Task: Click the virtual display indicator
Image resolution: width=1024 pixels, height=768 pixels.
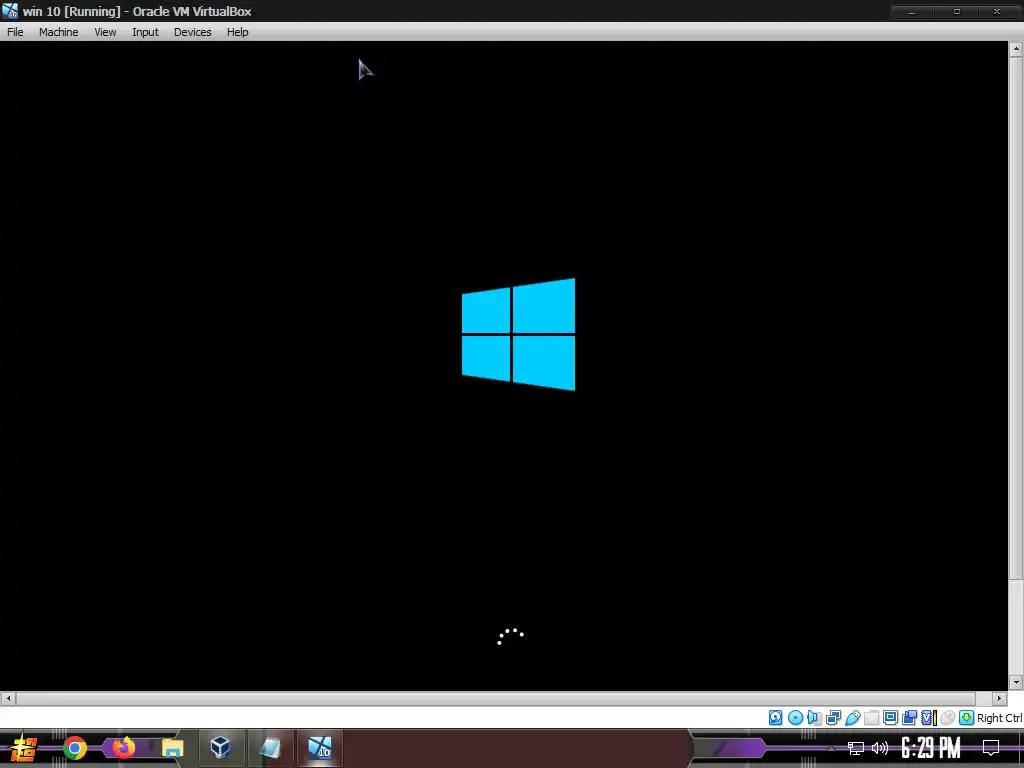Action: [x=890, y=718]
